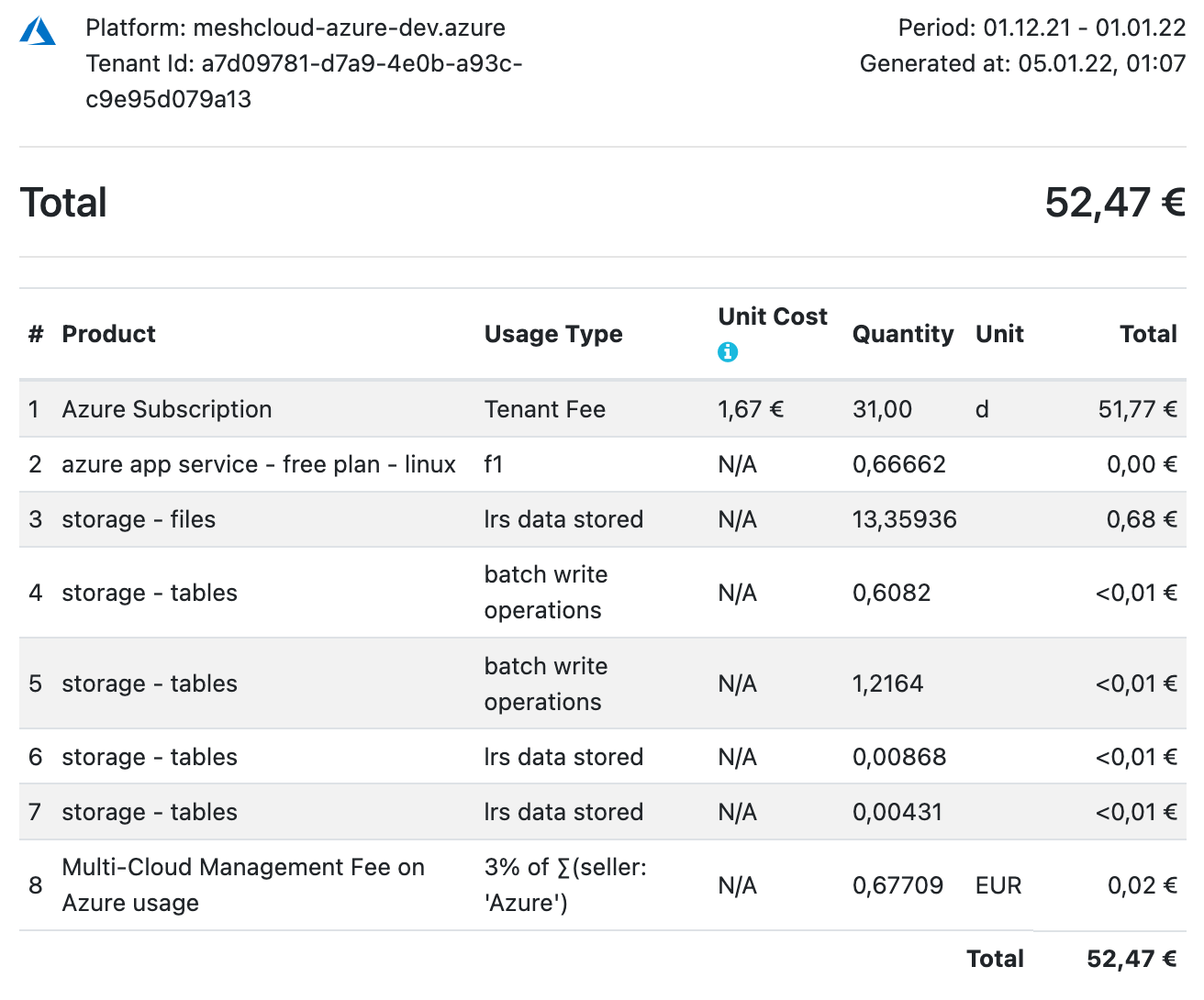The image size is (1204, 1000).
Task: Click the 1,67 € unit cost
Action: [751, 409]
